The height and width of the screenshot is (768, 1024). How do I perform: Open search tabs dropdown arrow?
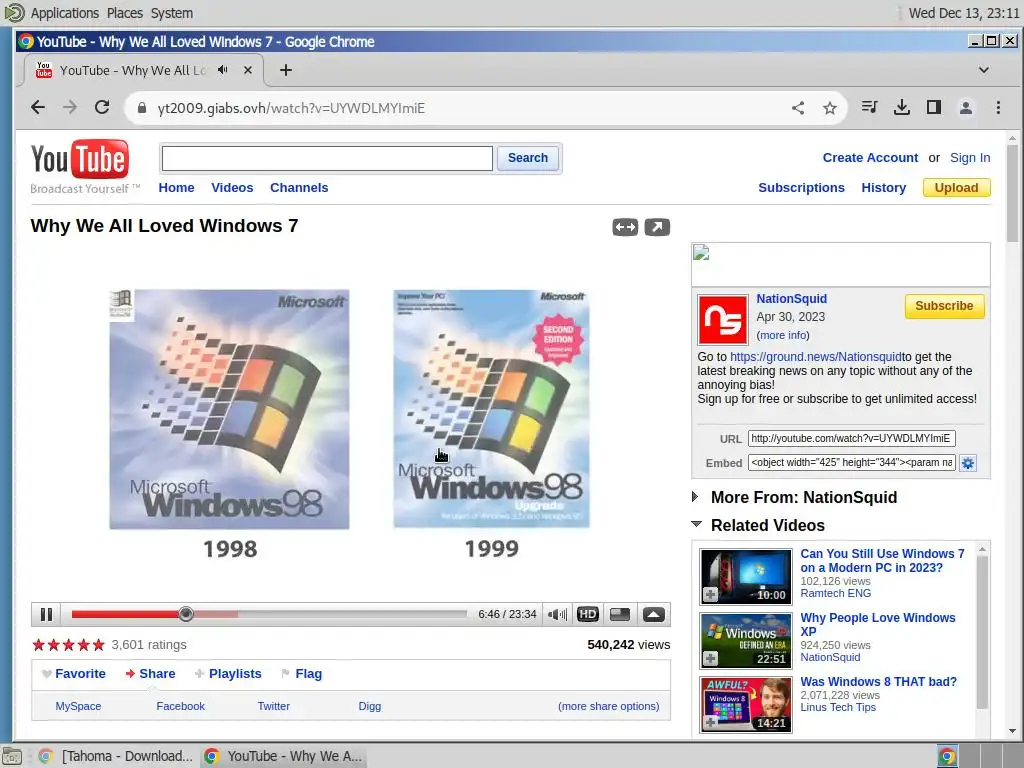(x=984, y=70)
